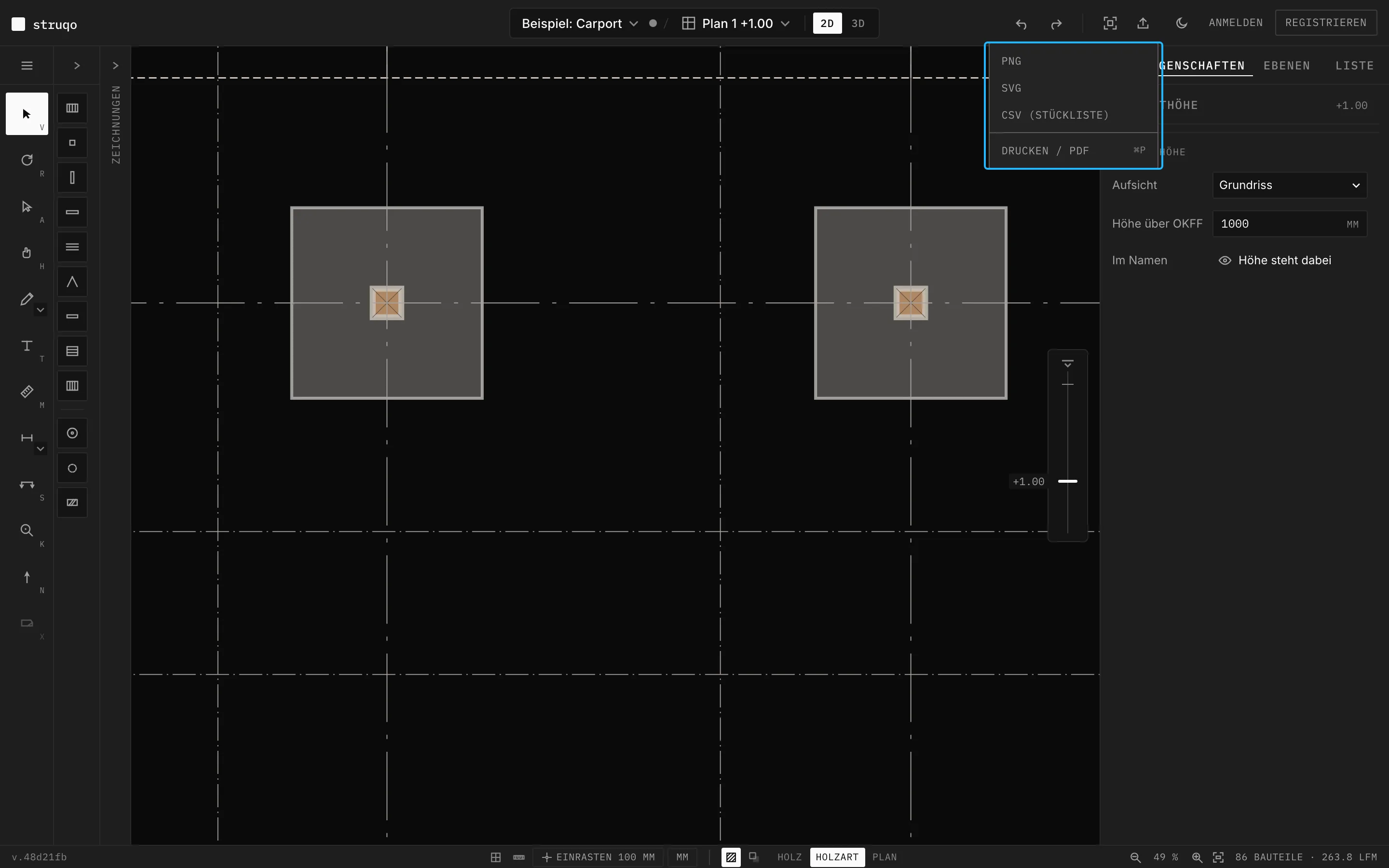Select Drucken / PDF menu entry
The height and width of the screenshot is (868, 1389).
coord(1073,150)
